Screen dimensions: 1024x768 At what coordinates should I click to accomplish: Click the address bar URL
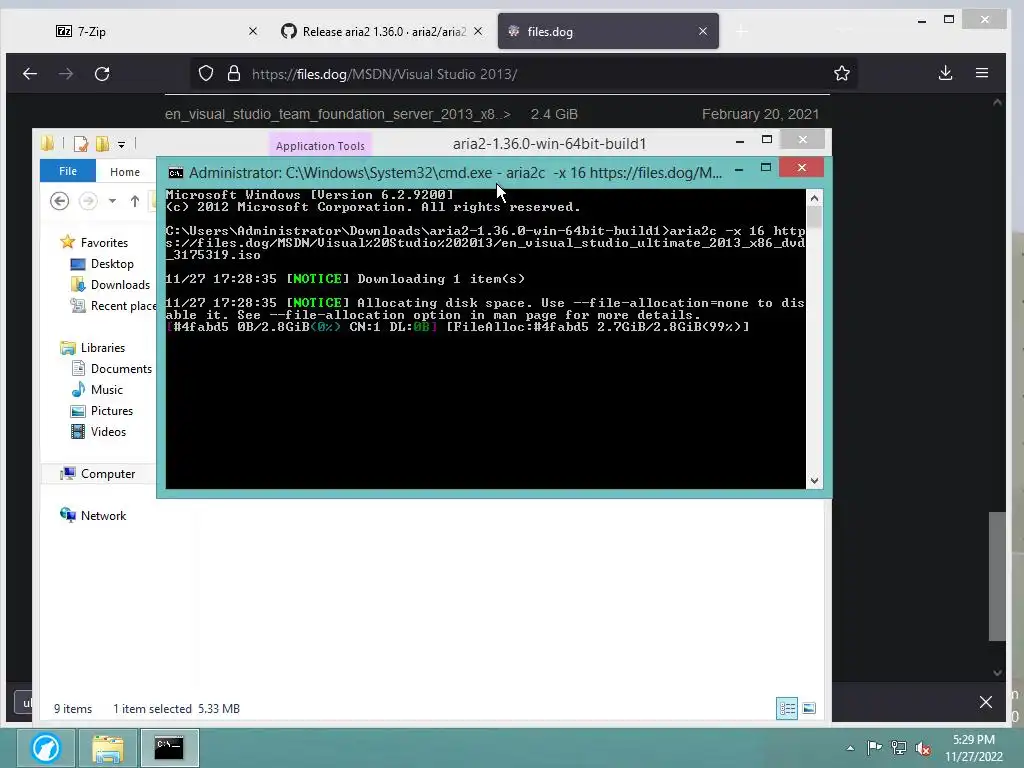pyautogui.click(x=385, y=74)
